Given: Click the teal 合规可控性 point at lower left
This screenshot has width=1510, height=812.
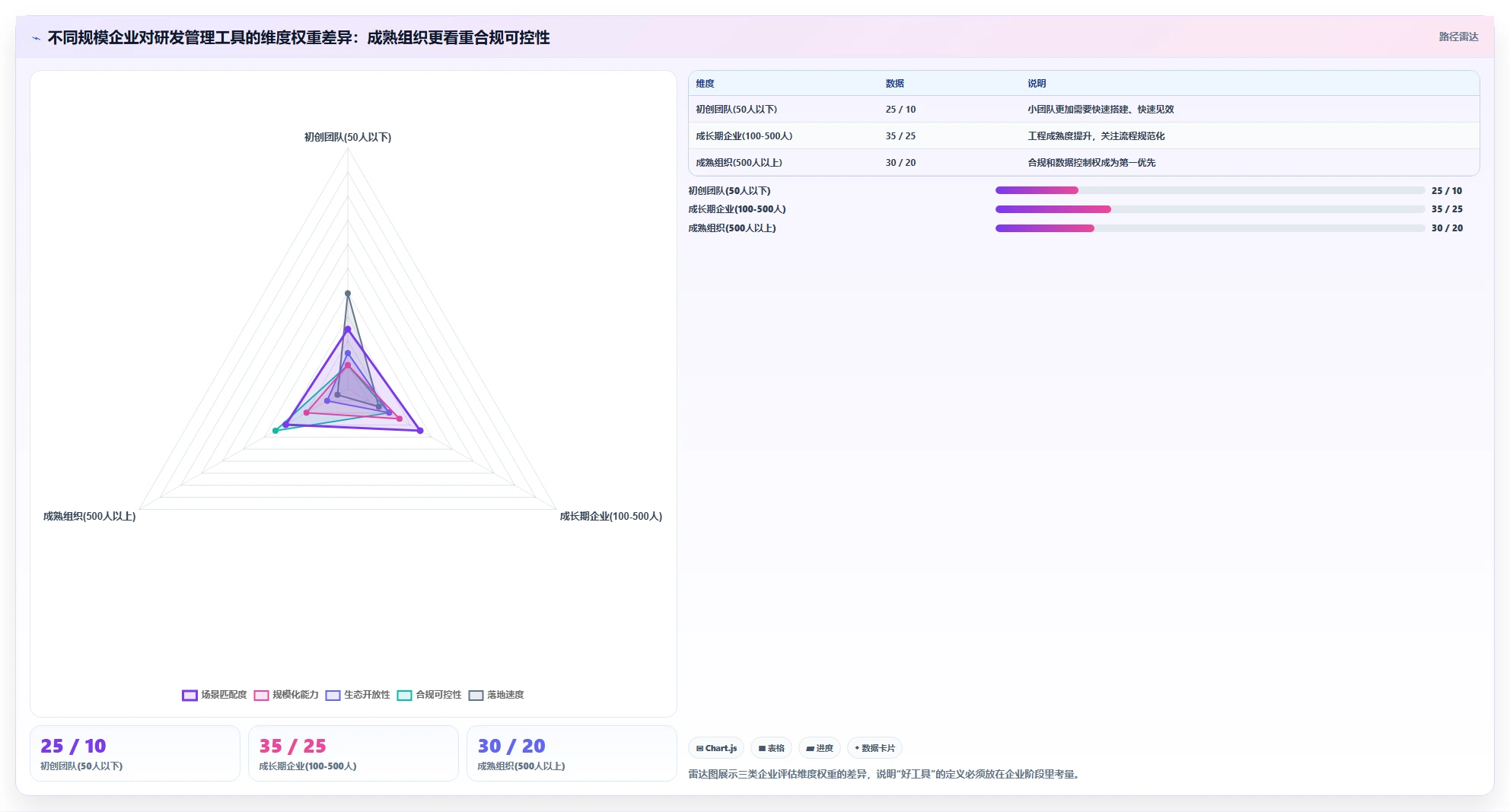Looking at the screenshot, I should pyautogui.click(x=276, y=431).
